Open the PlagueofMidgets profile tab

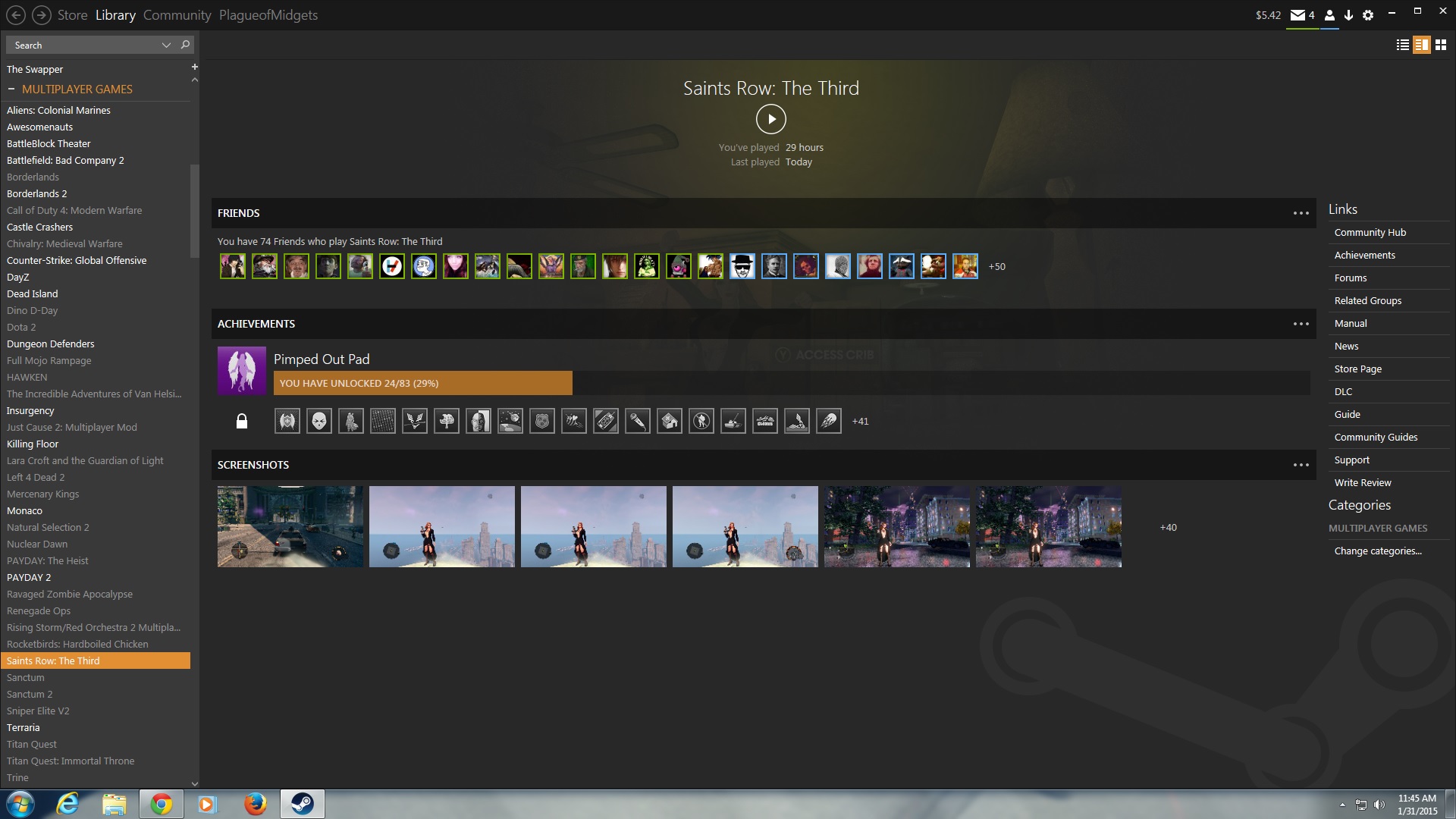(268, 15)
